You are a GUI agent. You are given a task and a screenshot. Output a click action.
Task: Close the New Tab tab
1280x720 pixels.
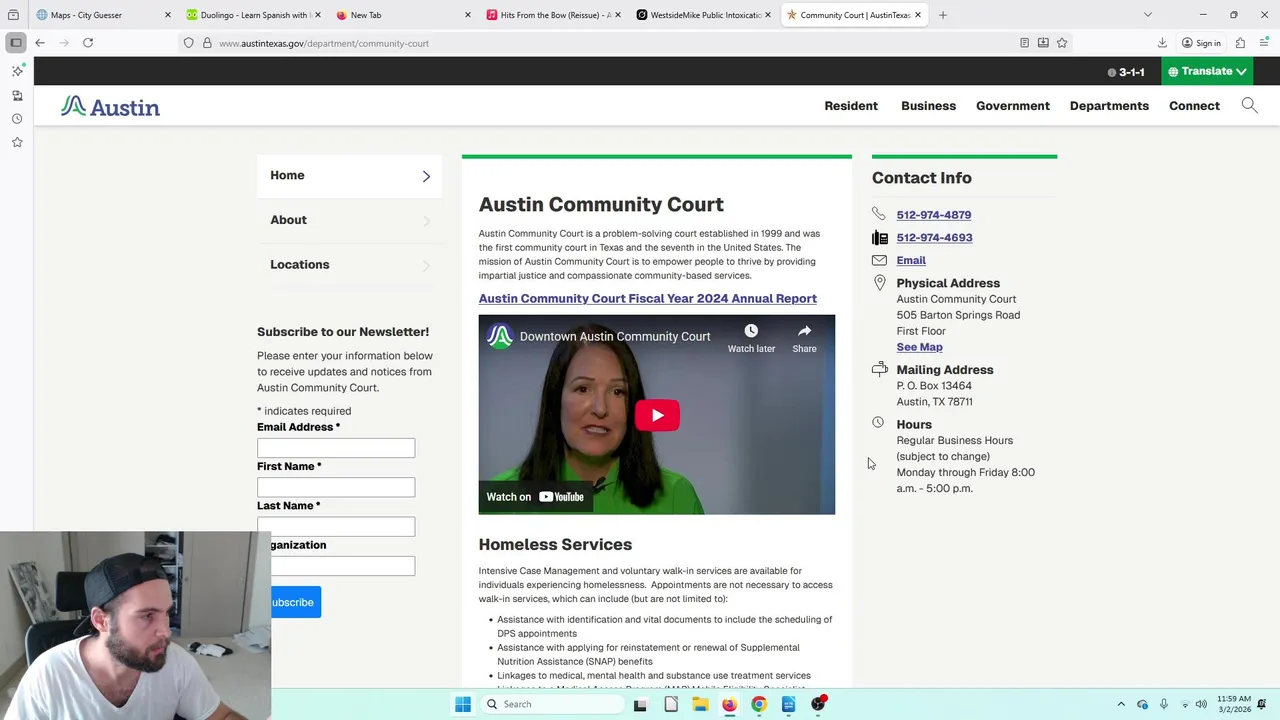pos(468,15)
